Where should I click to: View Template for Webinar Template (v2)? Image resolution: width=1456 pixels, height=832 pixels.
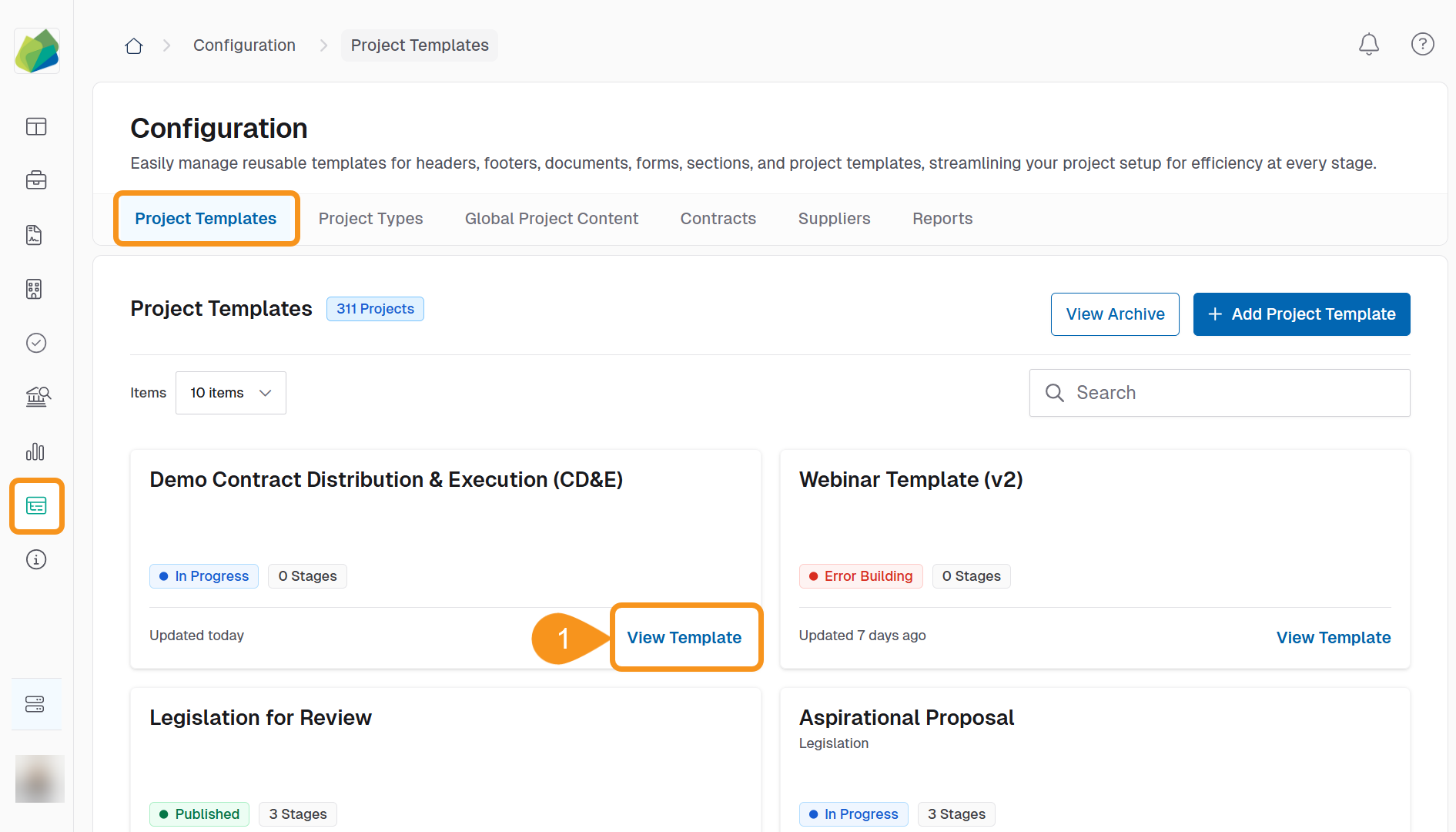point(1333,638)
